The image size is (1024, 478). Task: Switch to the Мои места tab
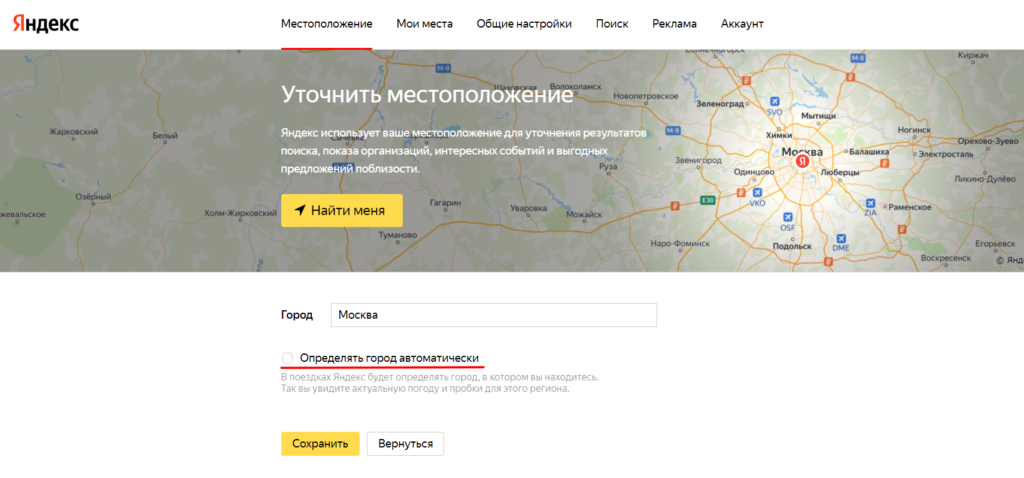[x=424, y=24]
